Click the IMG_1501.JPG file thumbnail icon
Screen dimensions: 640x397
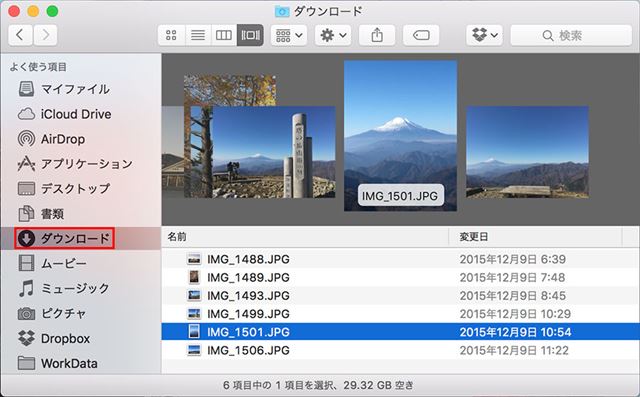click(x=194, y=332)
